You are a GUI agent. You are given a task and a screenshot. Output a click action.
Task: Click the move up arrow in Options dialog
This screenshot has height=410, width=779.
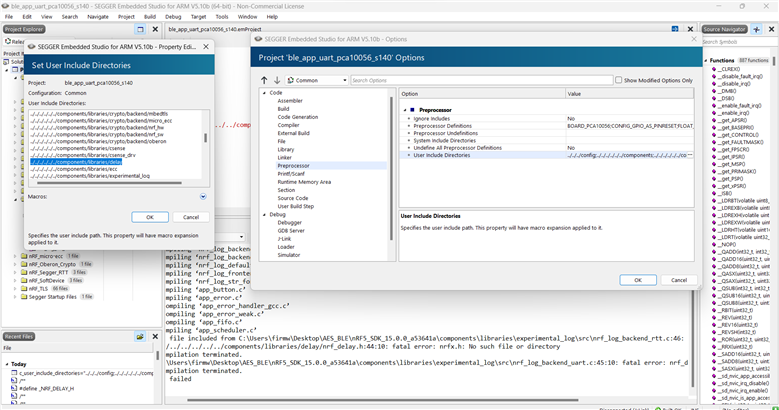264,80
